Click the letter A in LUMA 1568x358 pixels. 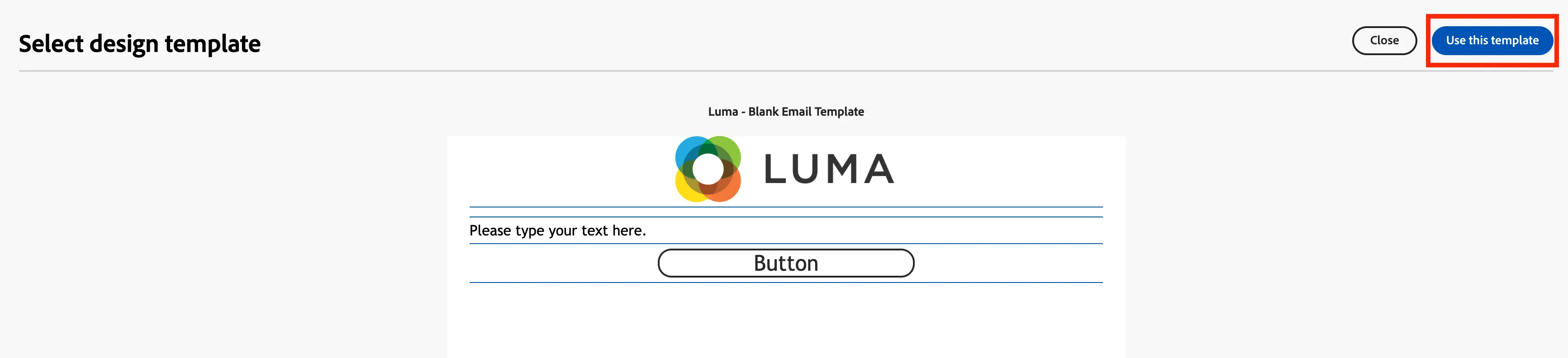[879, 169]
